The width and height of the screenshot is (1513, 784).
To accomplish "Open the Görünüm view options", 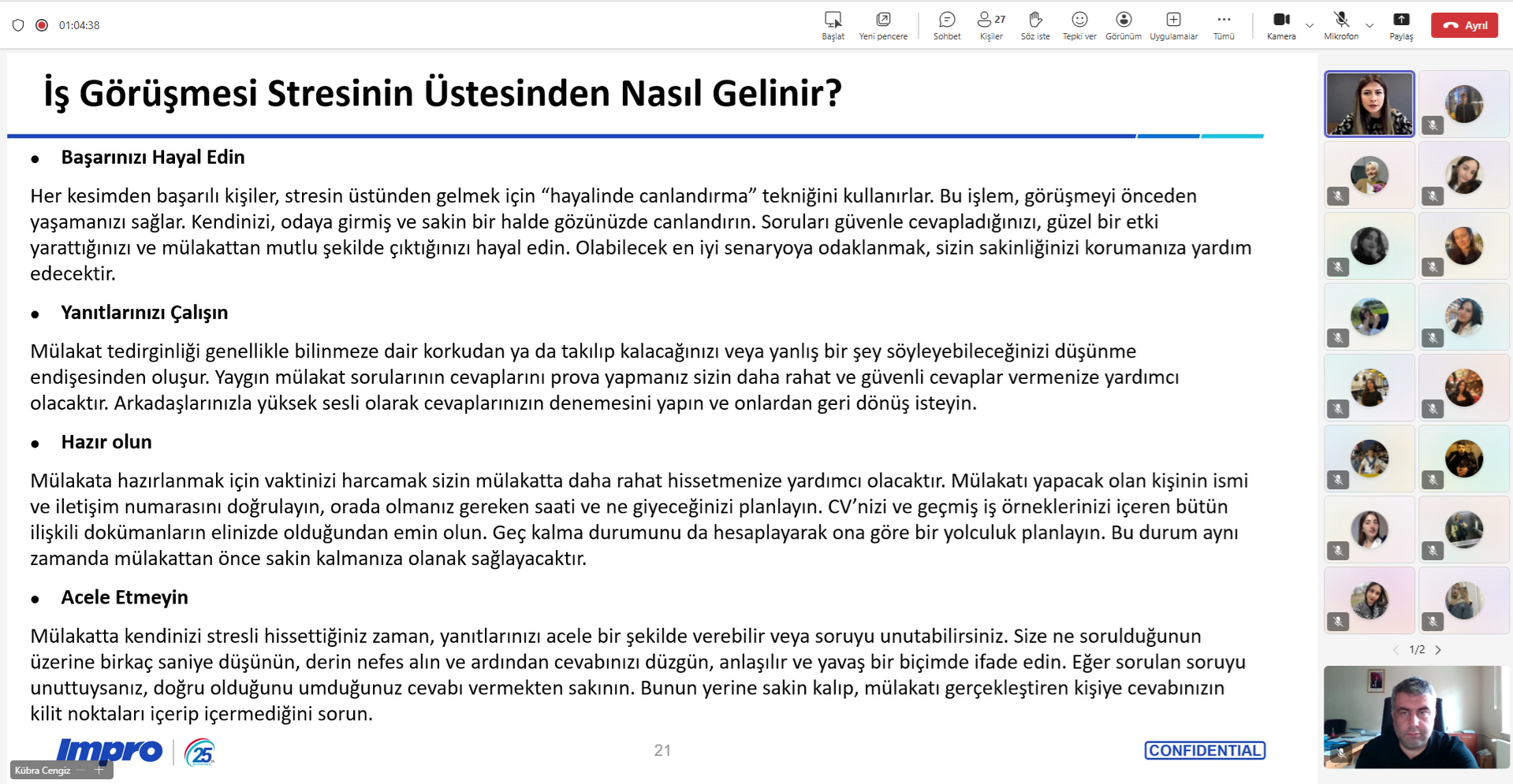I will click(1124, 25).
